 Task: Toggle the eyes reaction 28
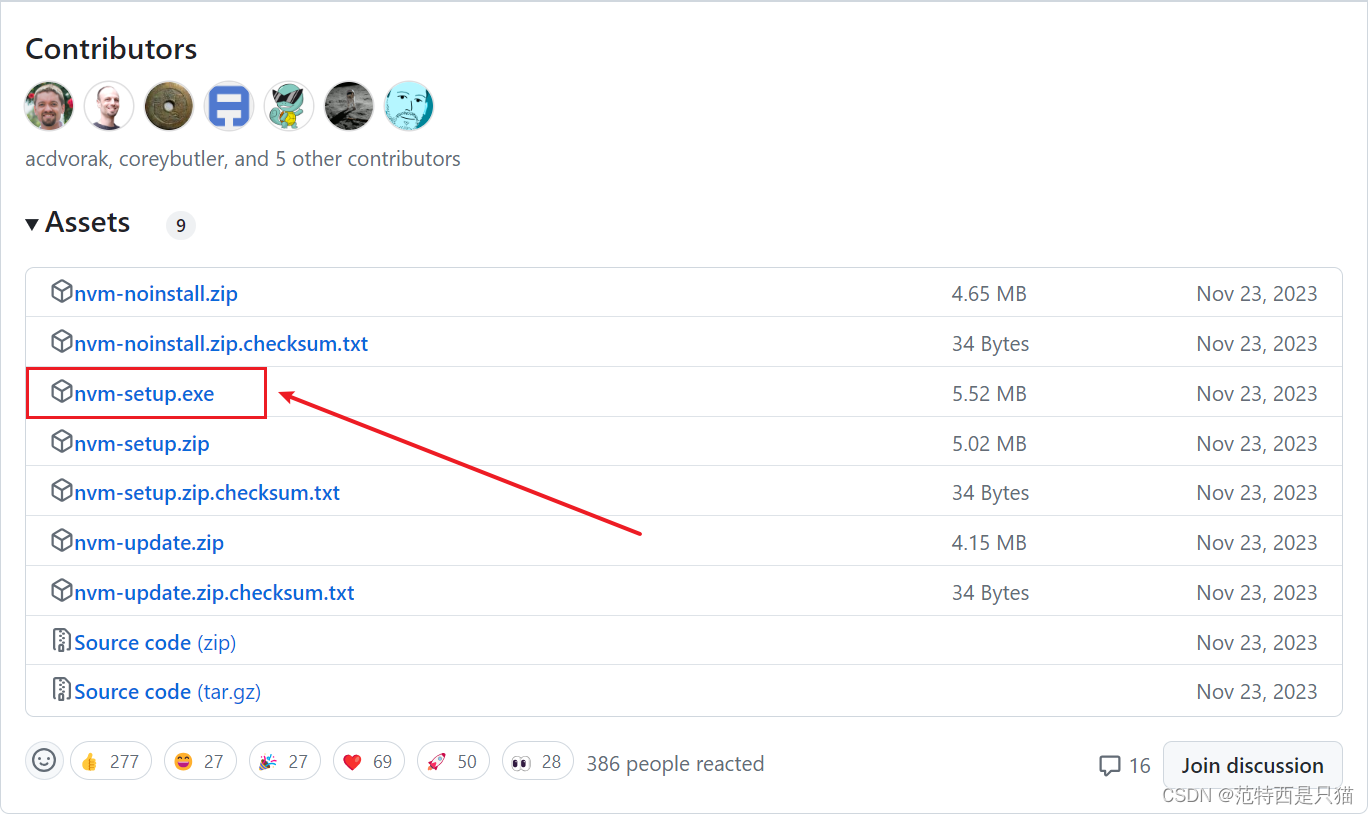(x=538, y=761)
